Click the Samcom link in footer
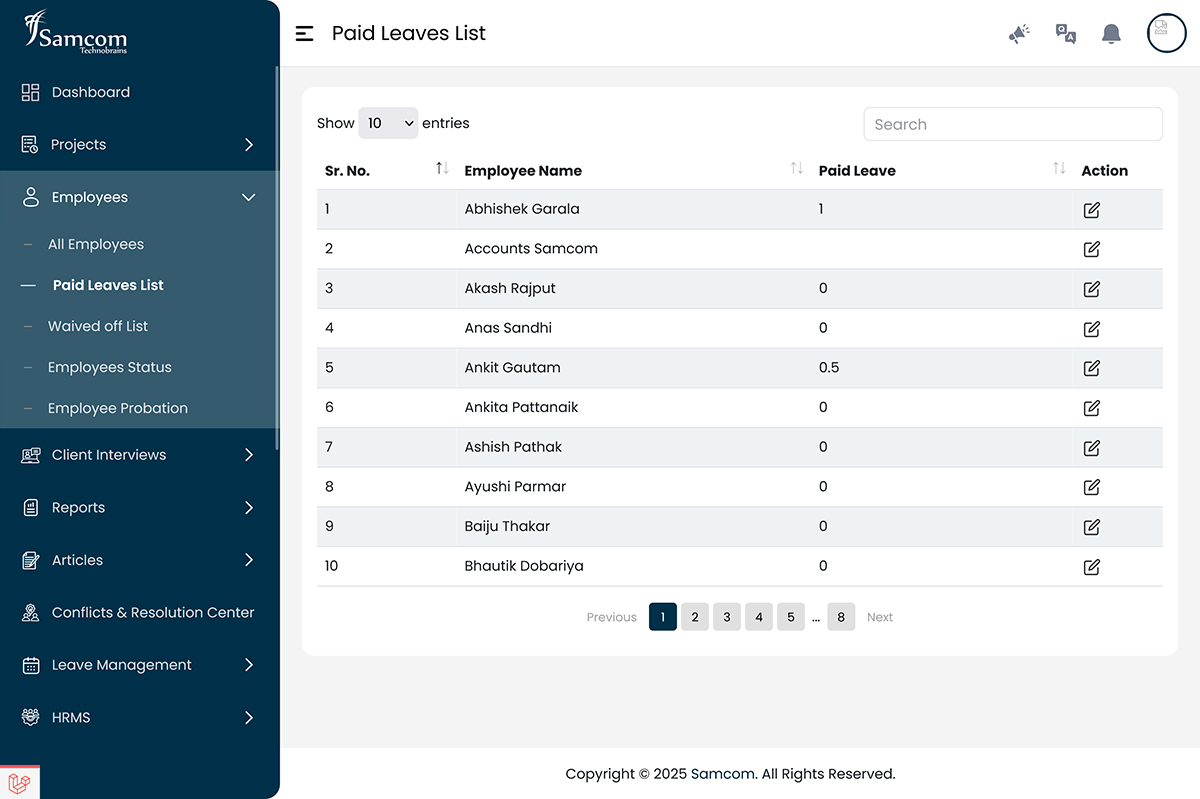The width and height of the screenshot is (1200, 799). (x=722, y=773)
